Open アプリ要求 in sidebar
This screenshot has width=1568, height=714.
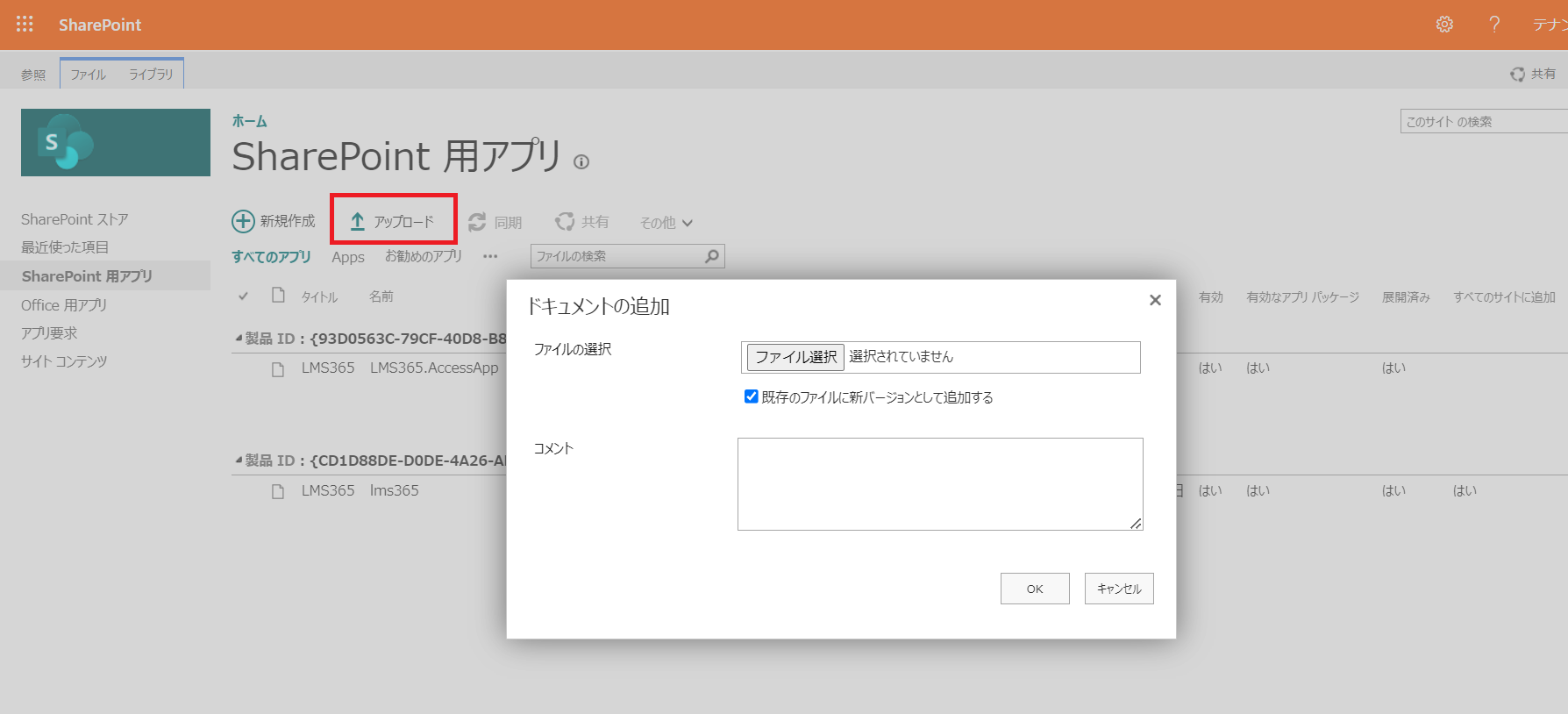click(x=49, y=333)
